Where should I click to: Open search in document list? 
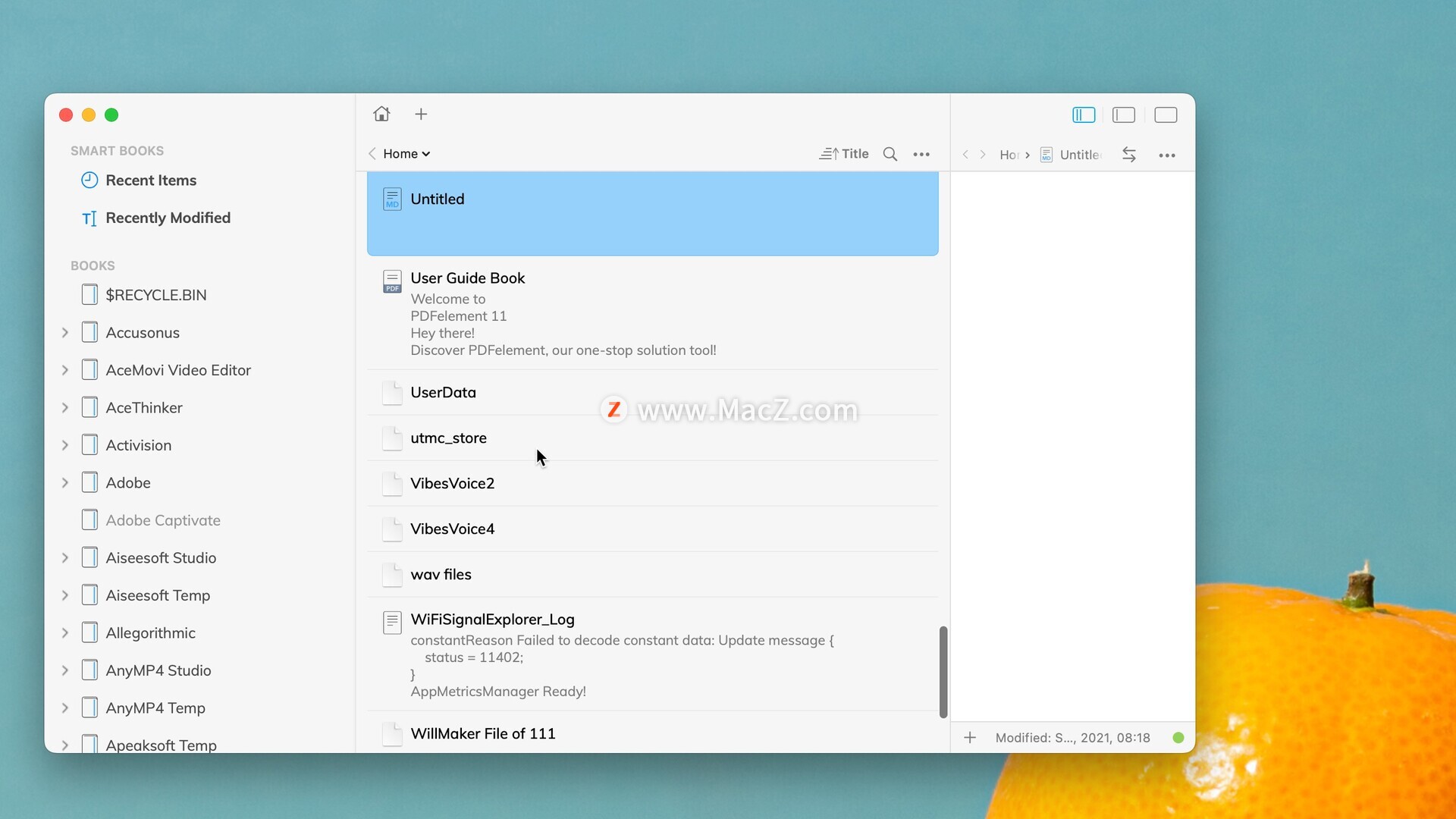tap(890, 154)
